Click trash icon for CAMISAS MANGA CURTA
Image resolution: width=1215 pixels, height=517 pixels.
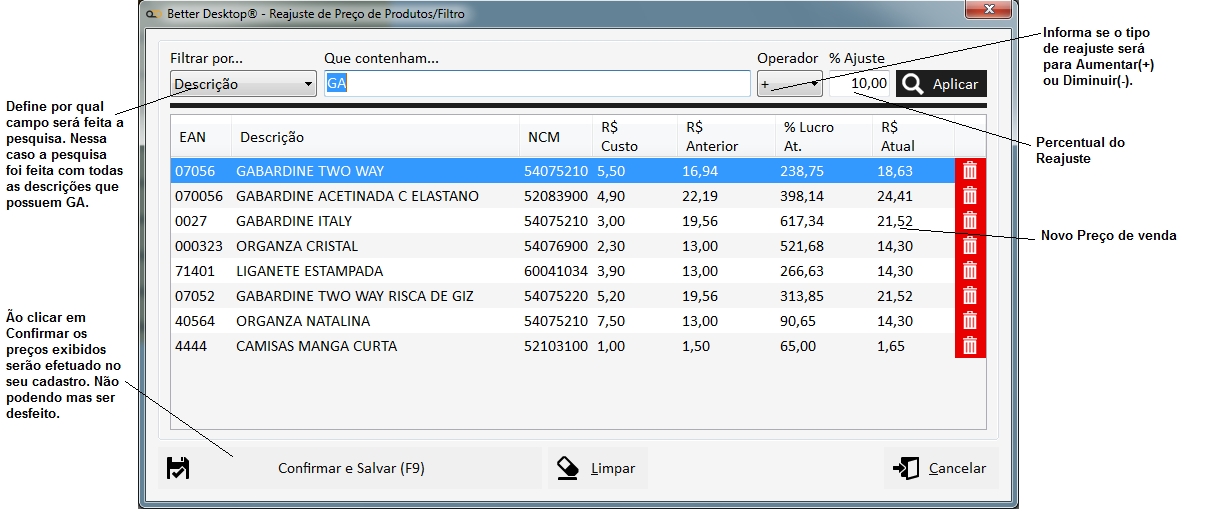pyautogui.click(x=969, y=346)
